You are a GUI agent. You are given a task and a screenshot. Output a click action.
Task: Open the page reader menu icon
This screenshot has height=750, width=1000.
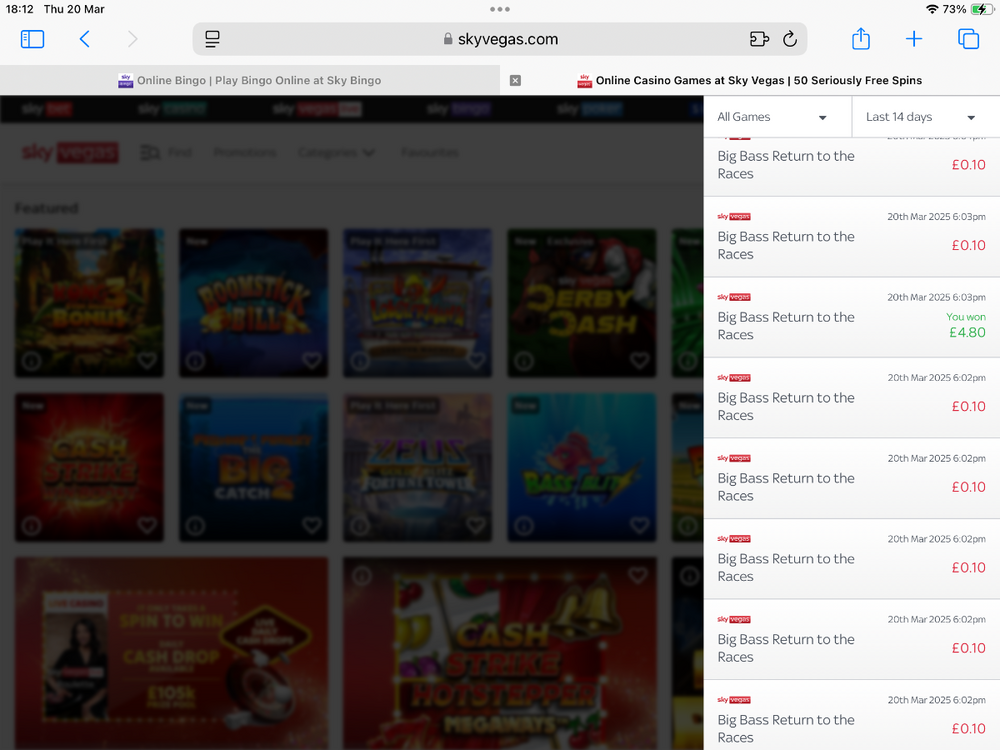[212, 39]
